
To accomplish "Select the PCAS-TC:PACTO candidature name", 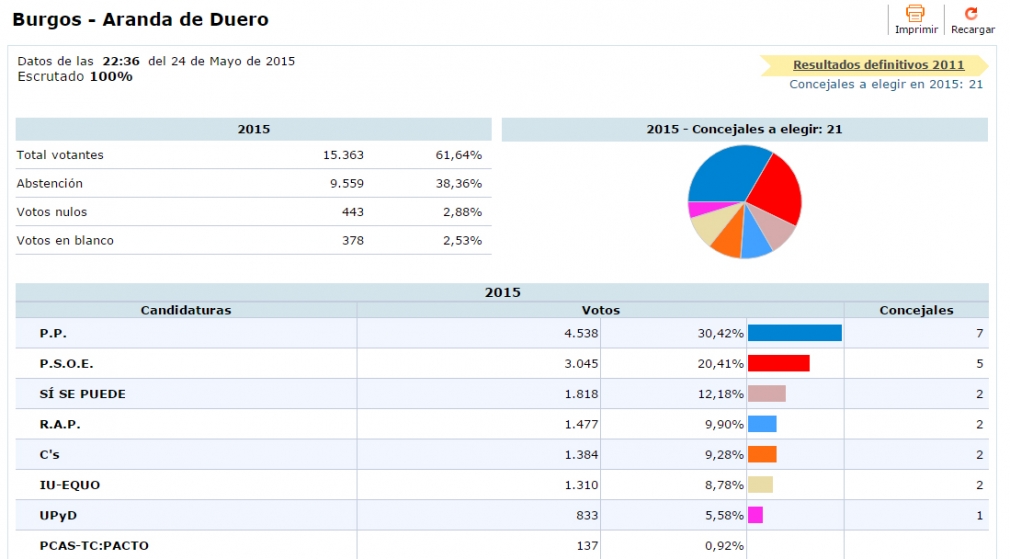I will click(x=94, y=545).
